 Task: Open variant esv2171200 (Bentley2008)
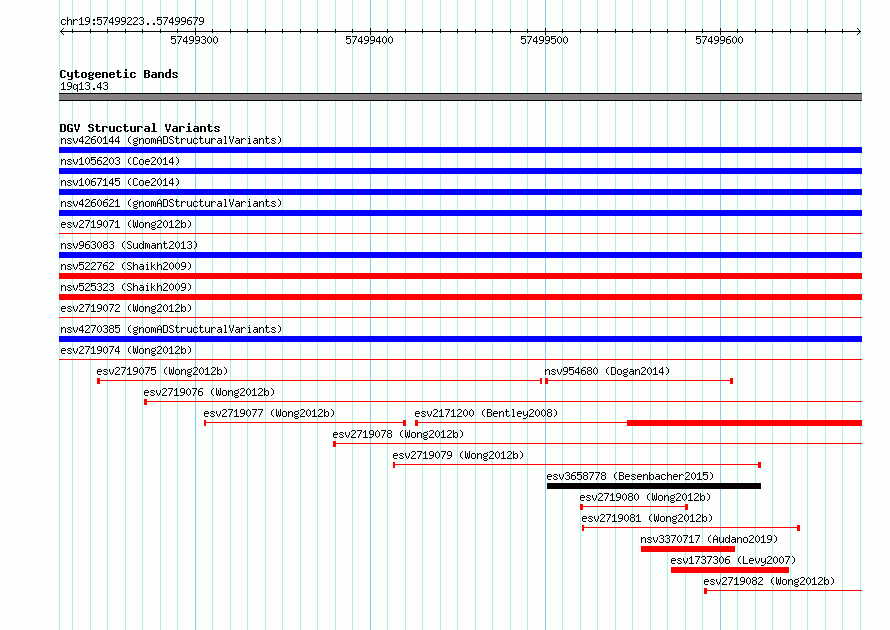click(x=486, y=413)
